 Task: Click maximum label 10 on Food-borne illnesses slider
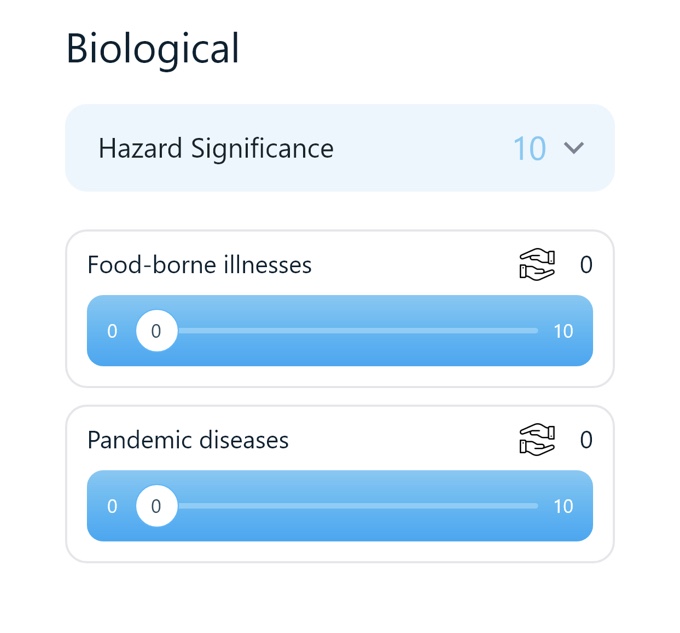[563, 331]
